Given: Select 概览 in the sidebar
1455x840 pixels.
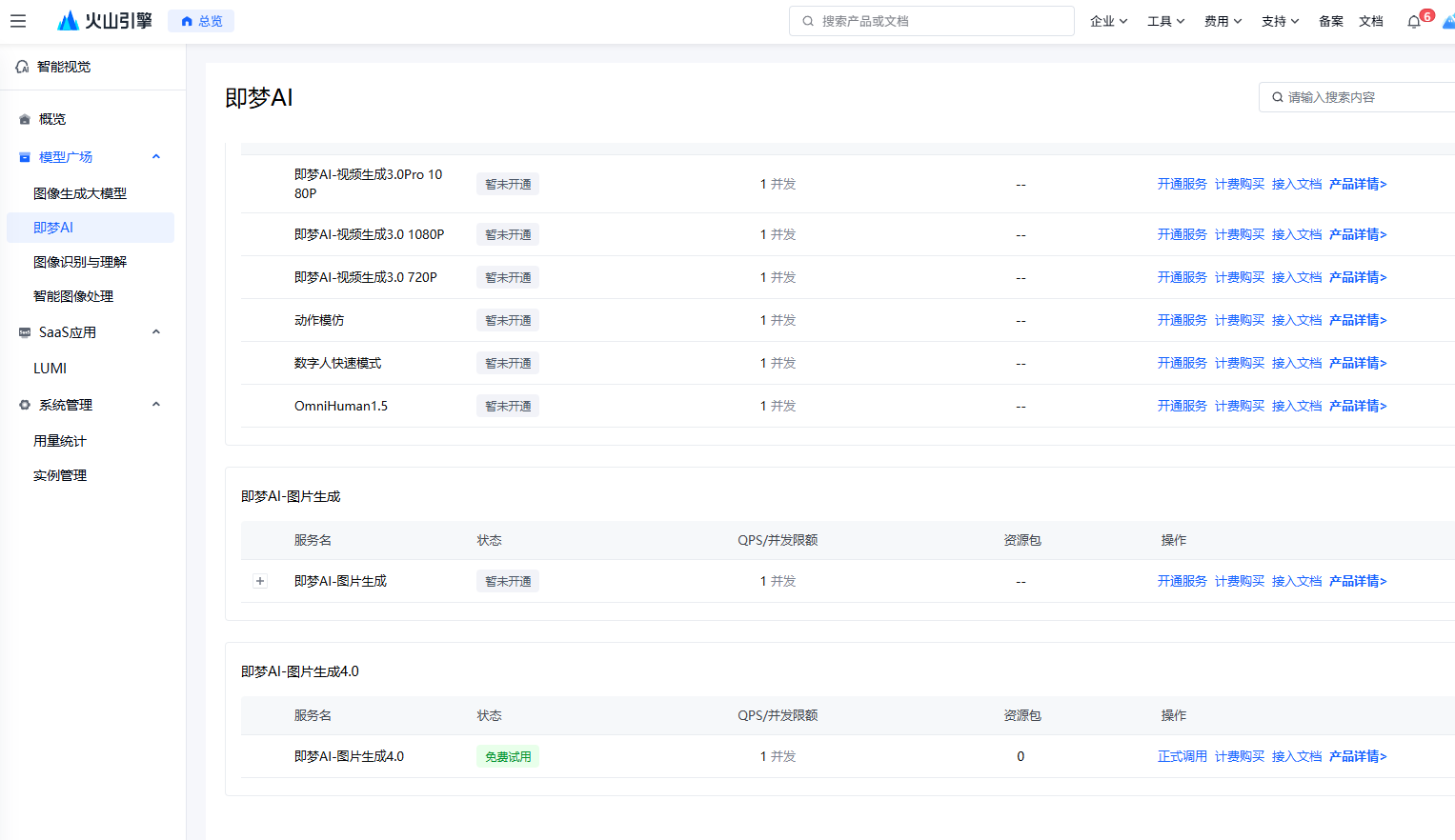Looking at the screenshot, I should (x=52, y=119).
